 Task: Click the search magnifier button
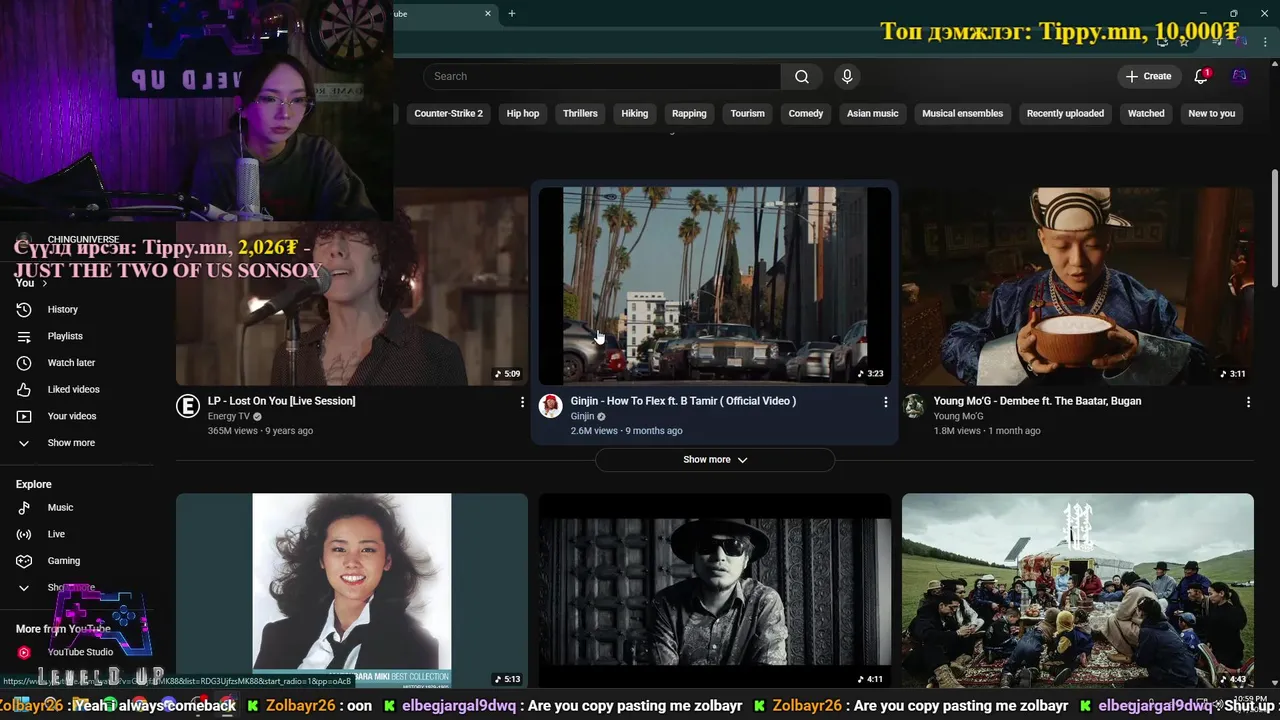click(x=802, y=76)
